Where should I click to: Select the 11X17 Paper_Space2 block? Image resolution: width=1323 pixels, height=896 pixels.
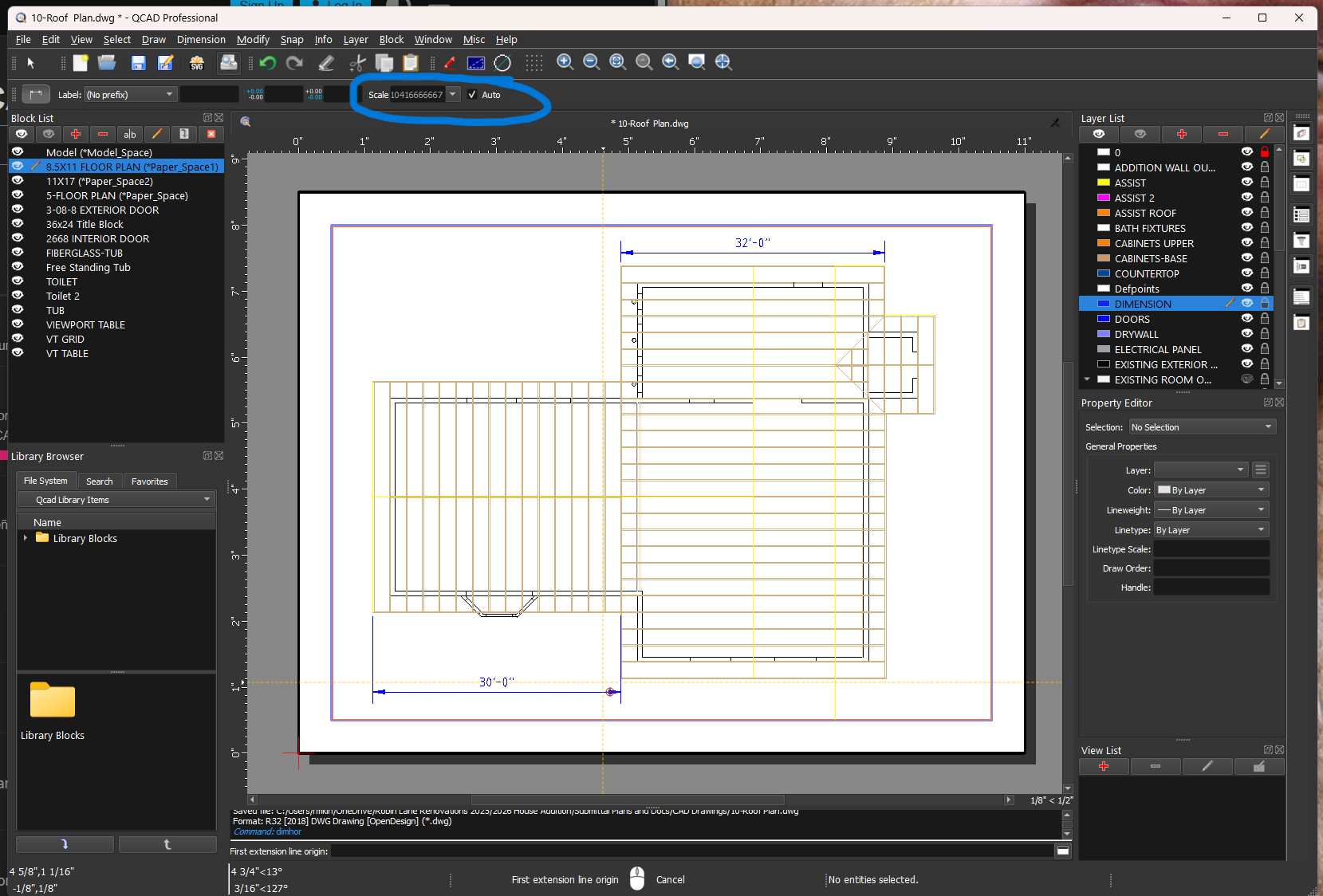click(100, 182)
